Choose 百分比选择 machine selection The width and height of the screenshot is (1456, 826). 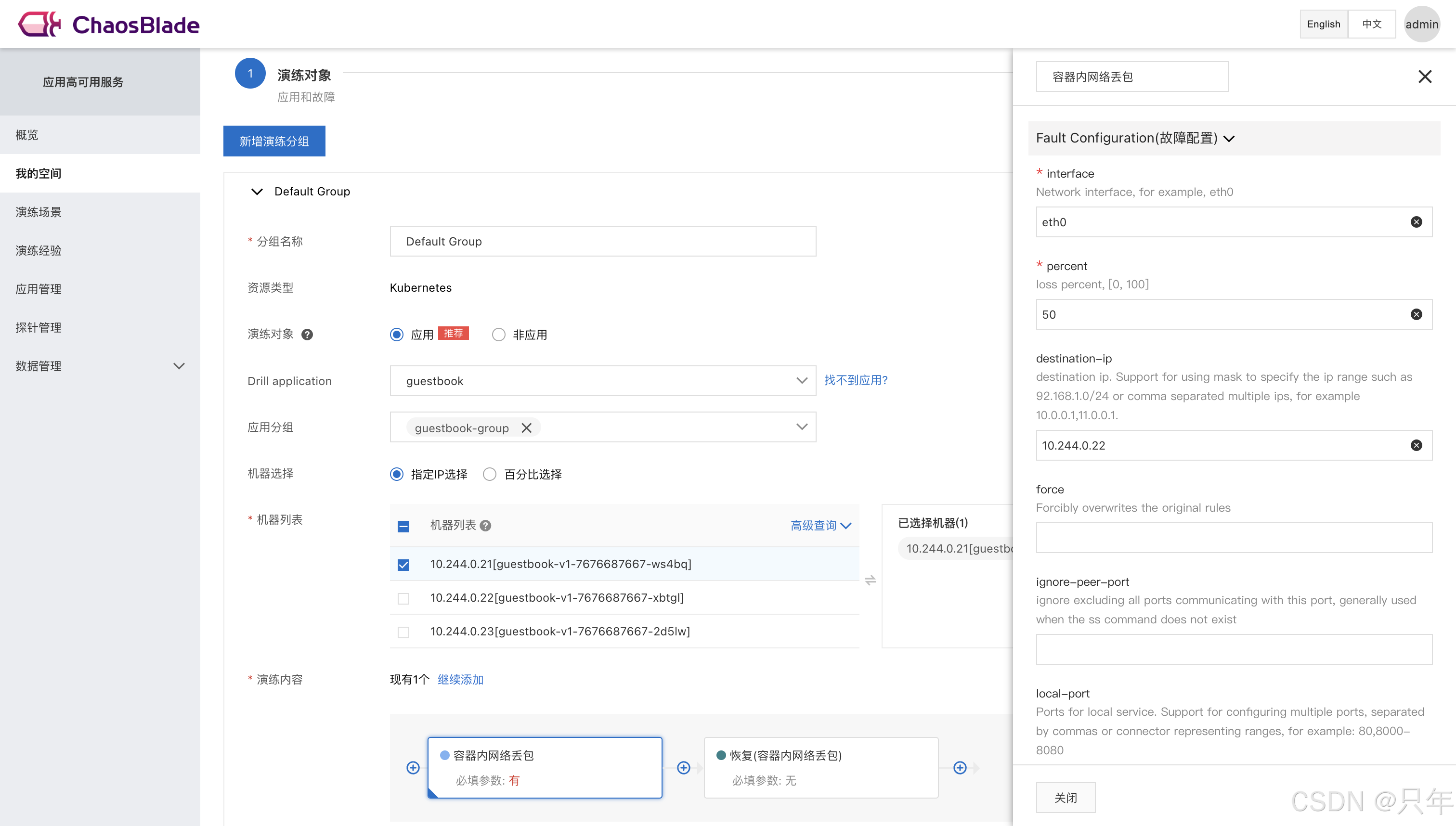click(489, 474)
